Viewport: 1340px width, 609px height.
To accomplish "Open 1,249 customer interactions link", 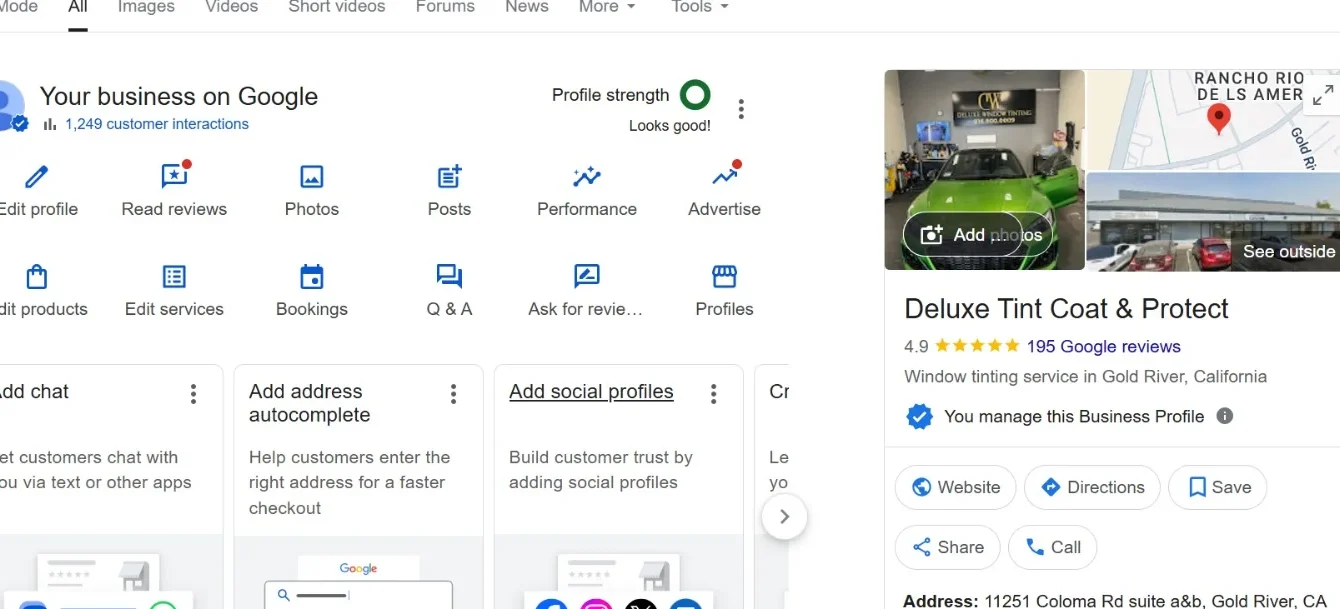I will [x=156, y=124].
